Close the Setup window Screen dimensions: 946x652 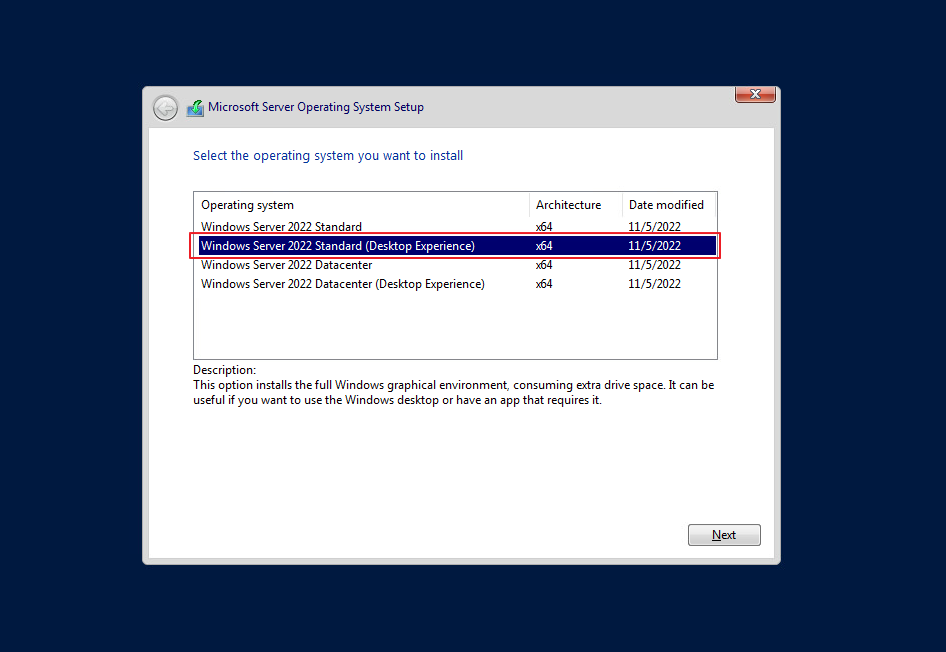pyautogui.click(x=755, y=94)
